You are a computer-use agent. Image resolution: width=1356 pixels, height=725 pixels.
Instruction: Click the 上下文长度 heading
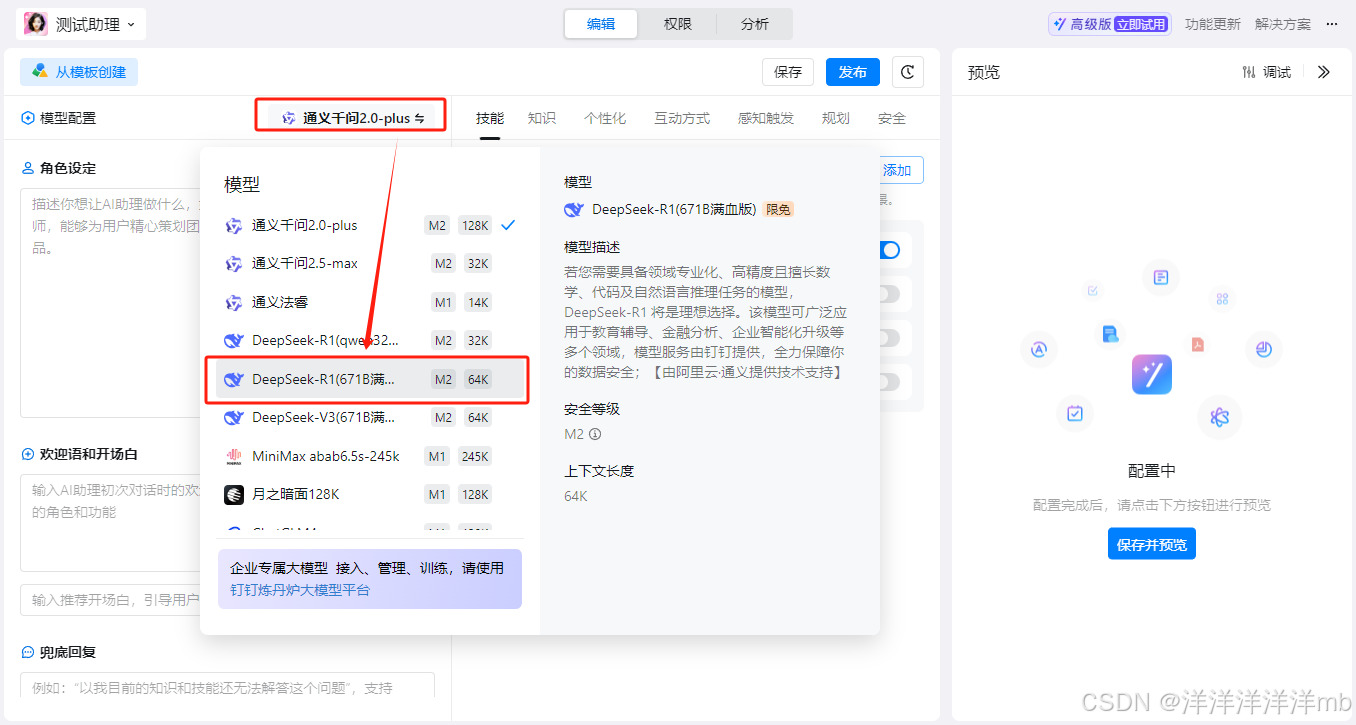tap(599, 471)
